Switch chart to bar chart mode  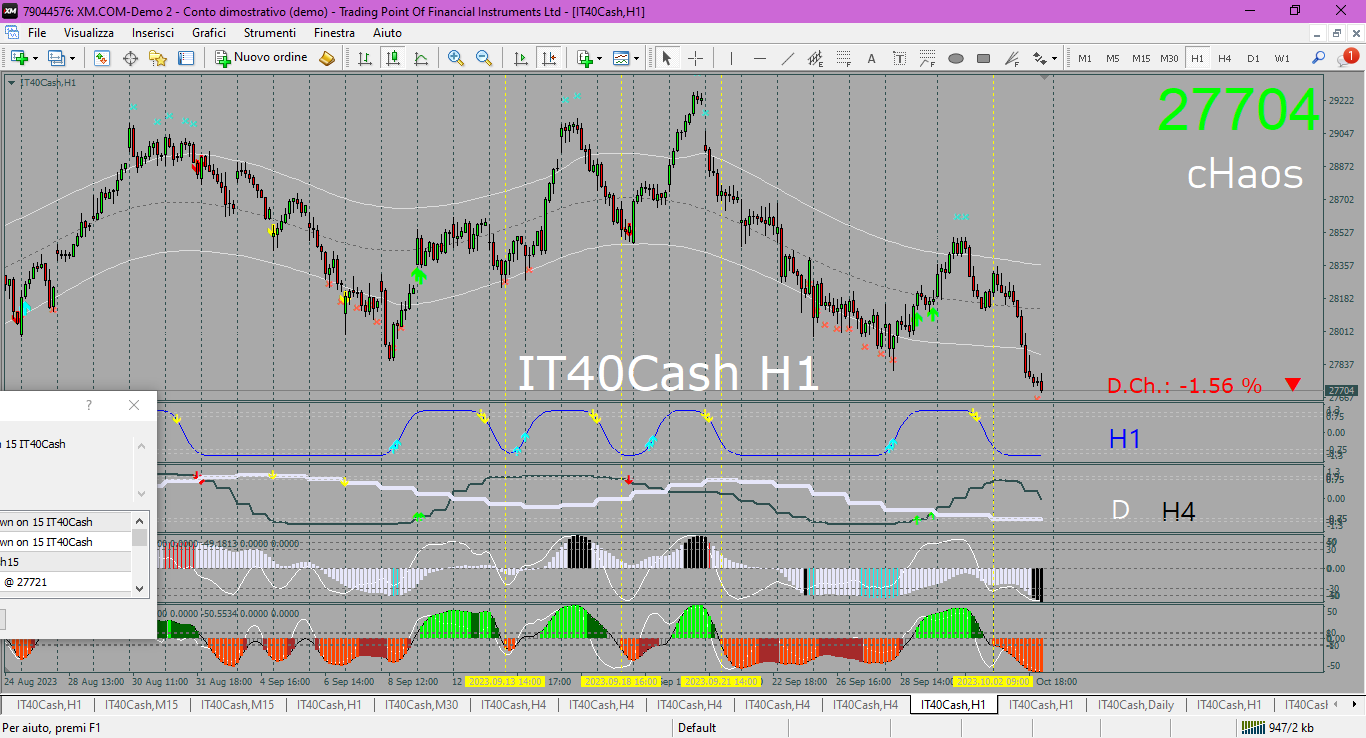(x=365, y=58)
